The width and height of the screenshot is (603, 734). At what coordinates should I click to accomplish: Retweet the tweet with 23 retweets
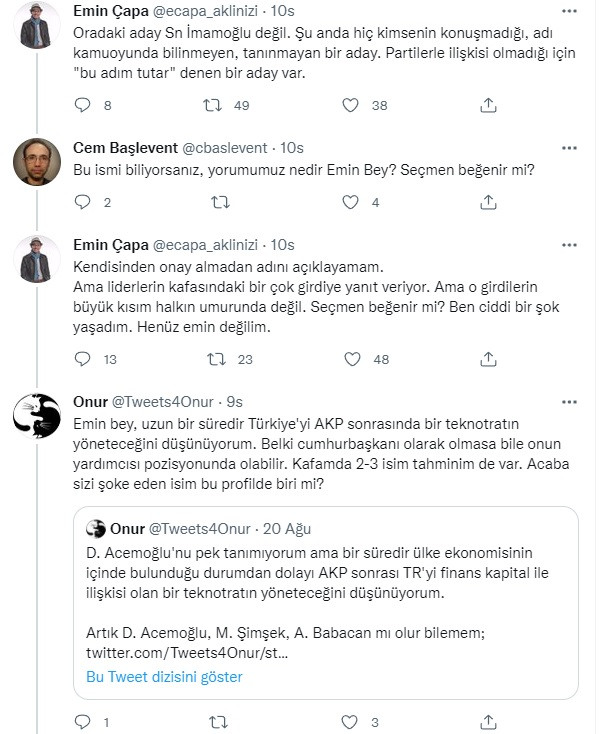click(216, 359)
